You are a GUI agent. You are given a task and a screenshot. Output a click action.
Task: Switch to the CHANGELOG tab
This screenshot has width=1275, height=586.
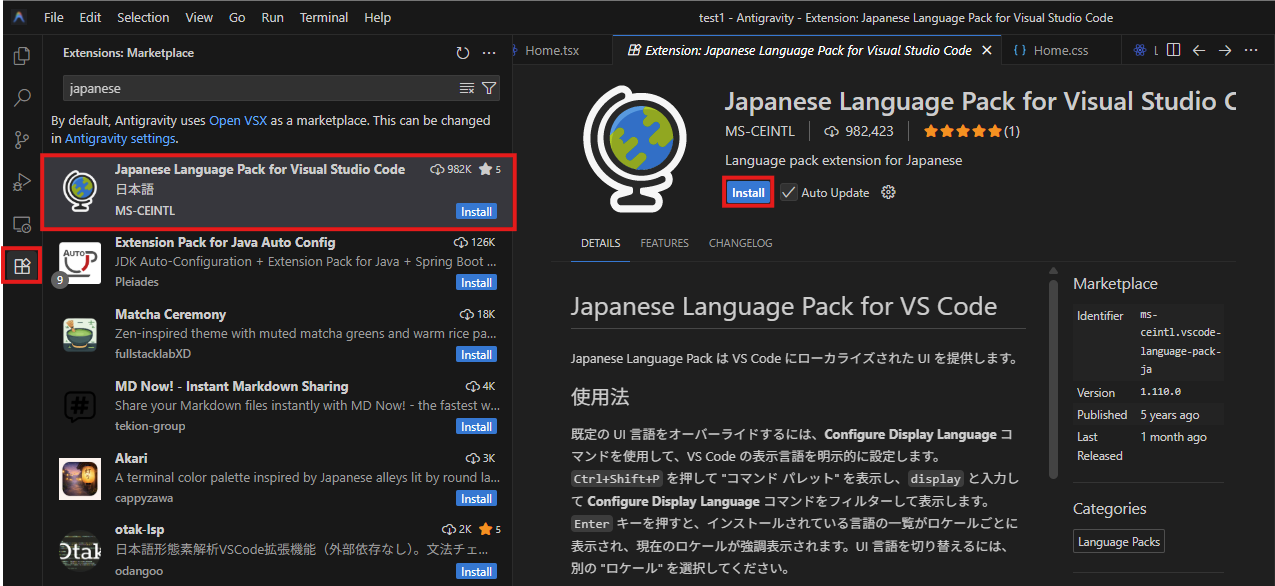point(741,243)
